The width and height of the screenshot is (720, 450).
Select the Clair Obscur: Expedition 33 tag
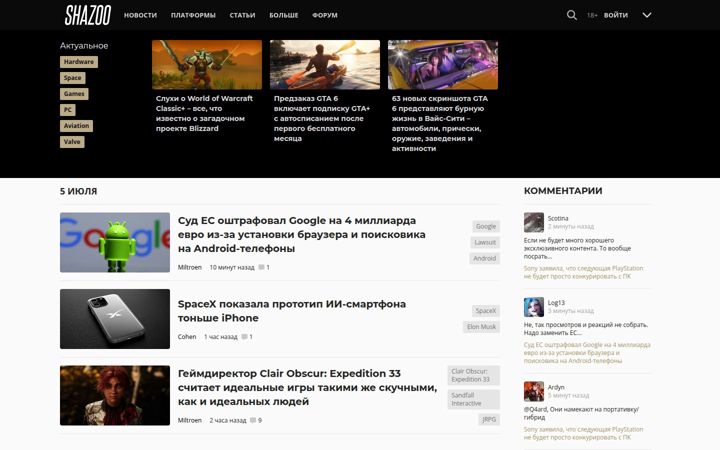[473, 375]
